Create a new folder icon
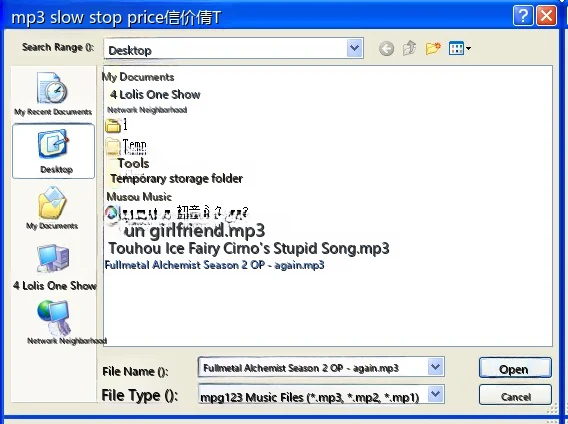 (x=433, y=48)
